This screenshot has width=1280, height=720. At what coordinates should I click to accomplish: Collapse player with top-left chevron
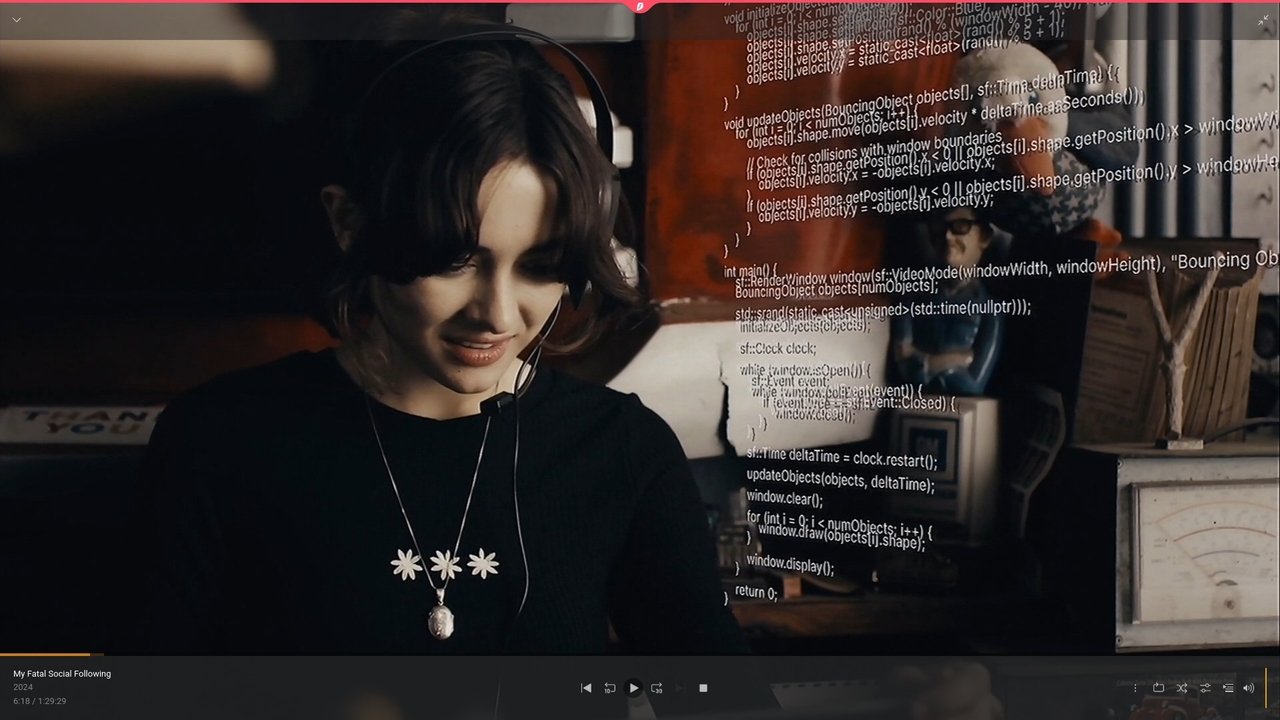(16, 20)
